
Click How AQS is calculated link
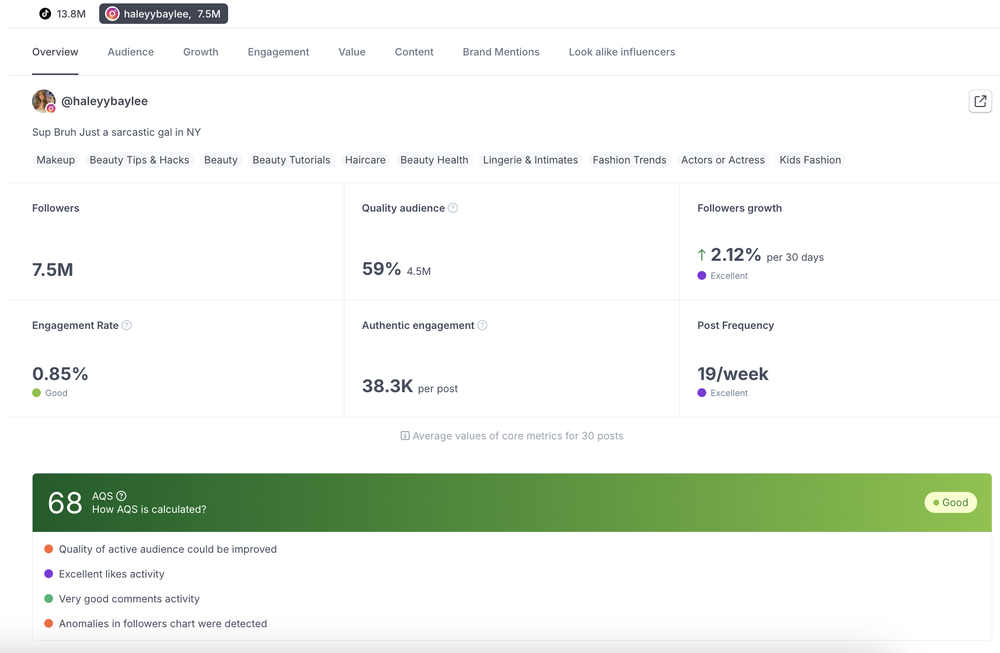click(x=149, y=509)
